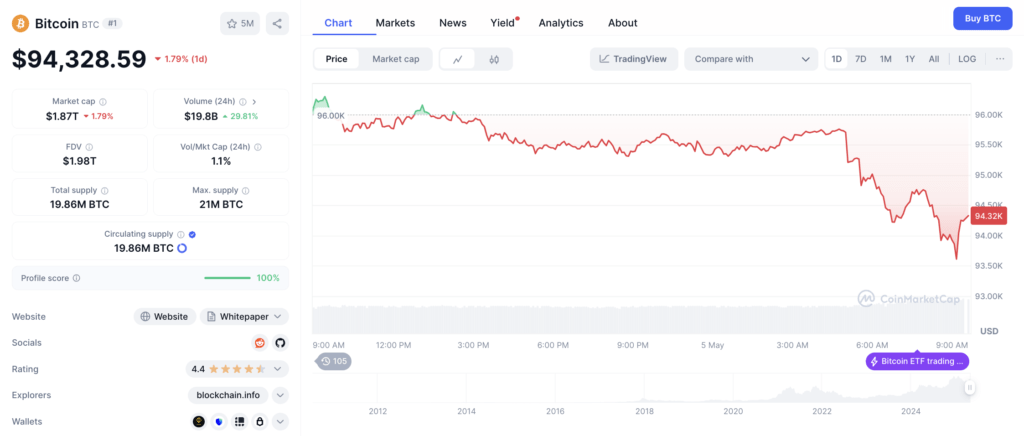Click the 94.32K current price label
1024x436 pixels.
[989, 216]
